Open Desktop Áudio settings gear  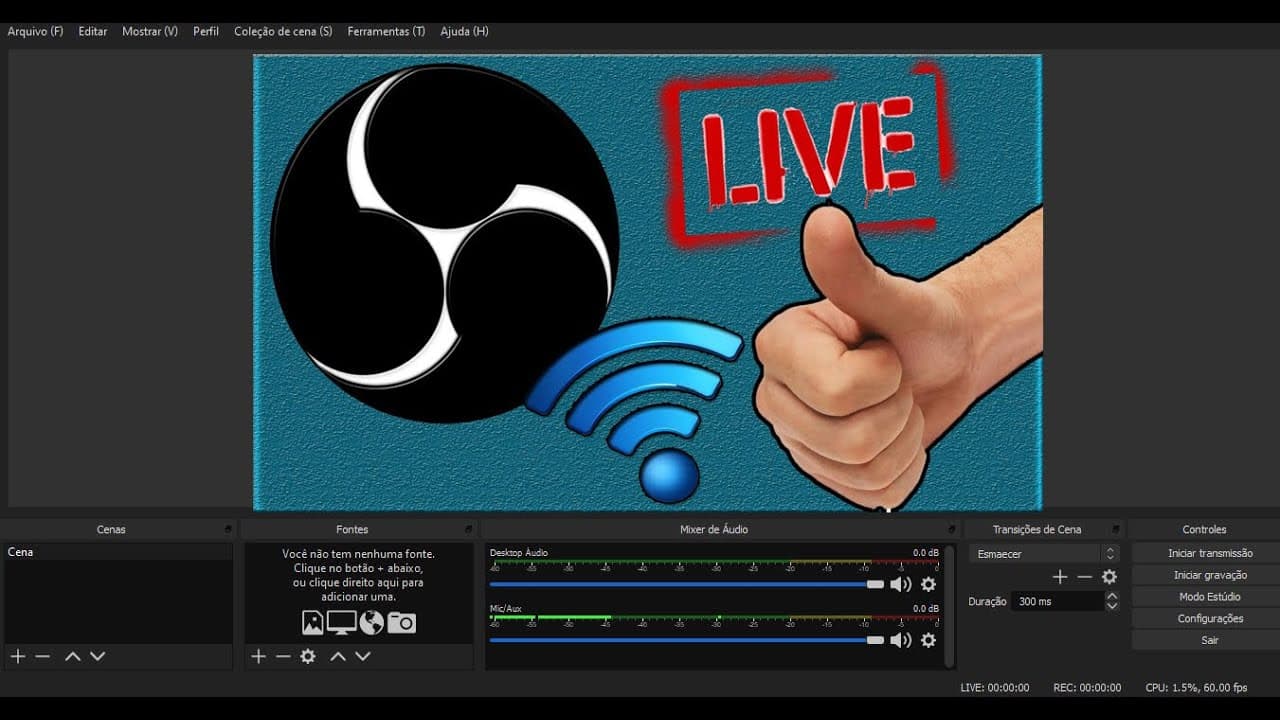pyautogui.click(x=928, y=584)
